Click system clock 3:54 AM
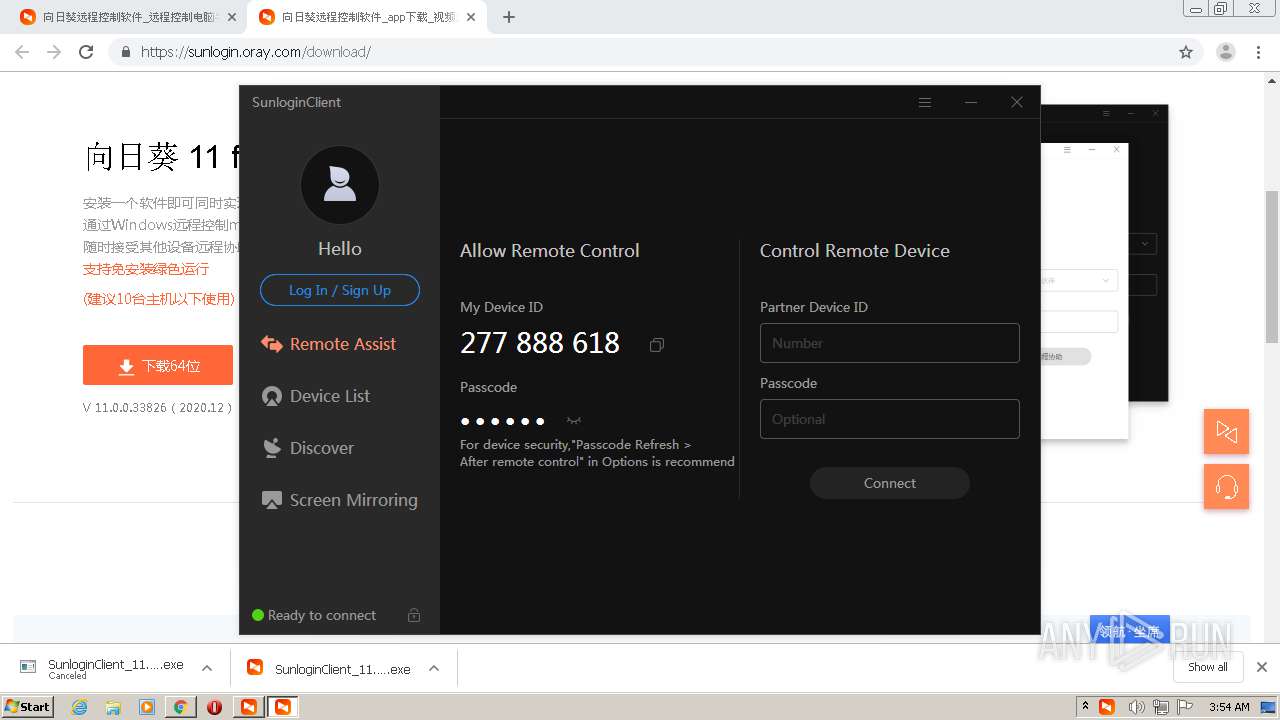The image size is (1280, 720). [x=1228, y=707]
